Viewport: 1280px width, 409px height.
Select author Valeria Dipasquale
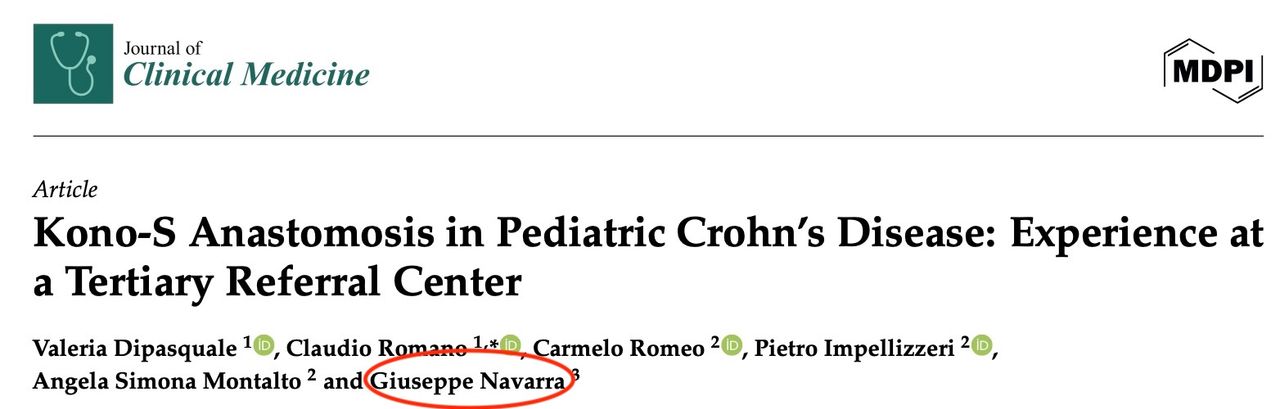(x=135, y=349)
